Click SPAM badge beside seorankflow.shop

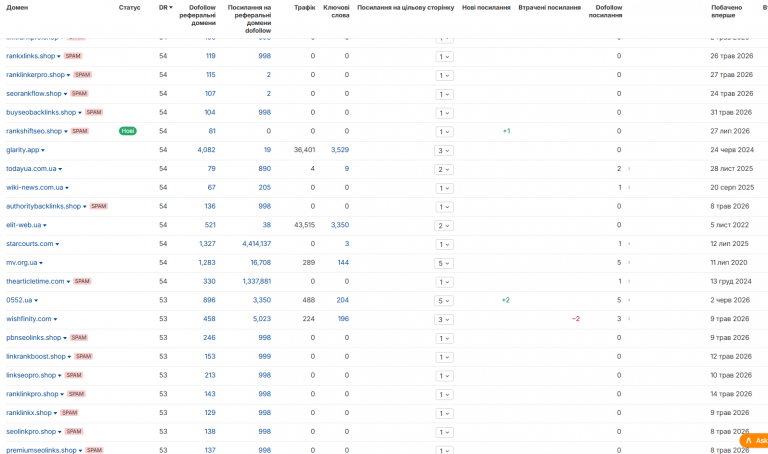point(79,94)
